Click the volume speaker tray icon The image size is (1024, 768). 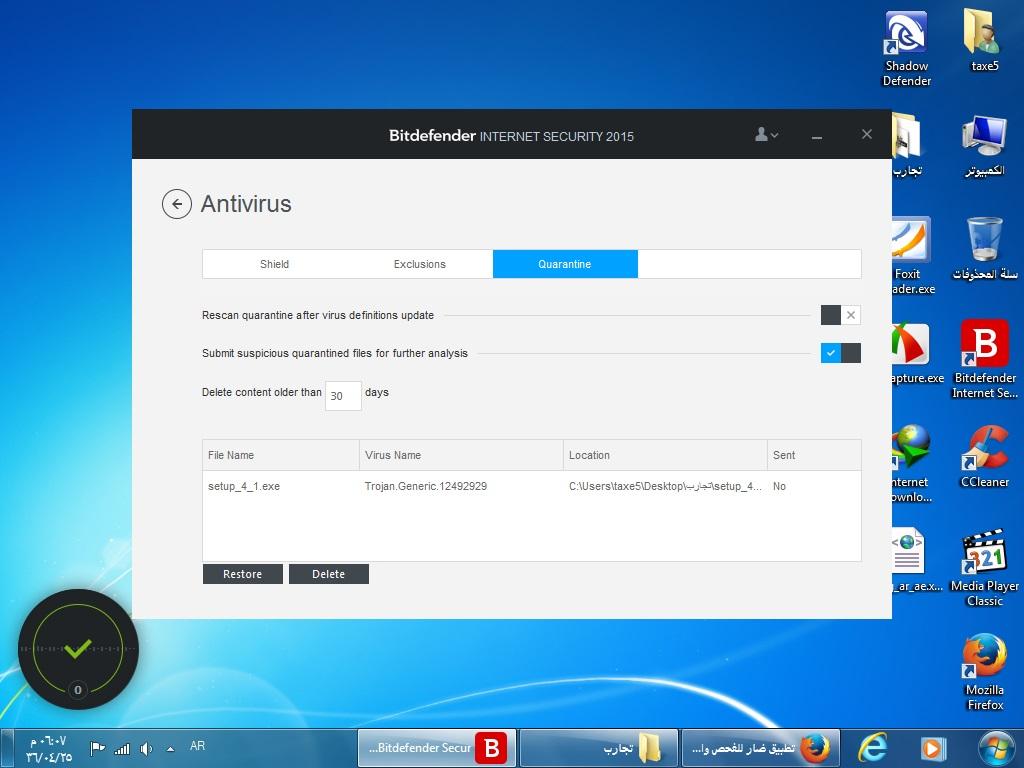(x=146, y=749)
